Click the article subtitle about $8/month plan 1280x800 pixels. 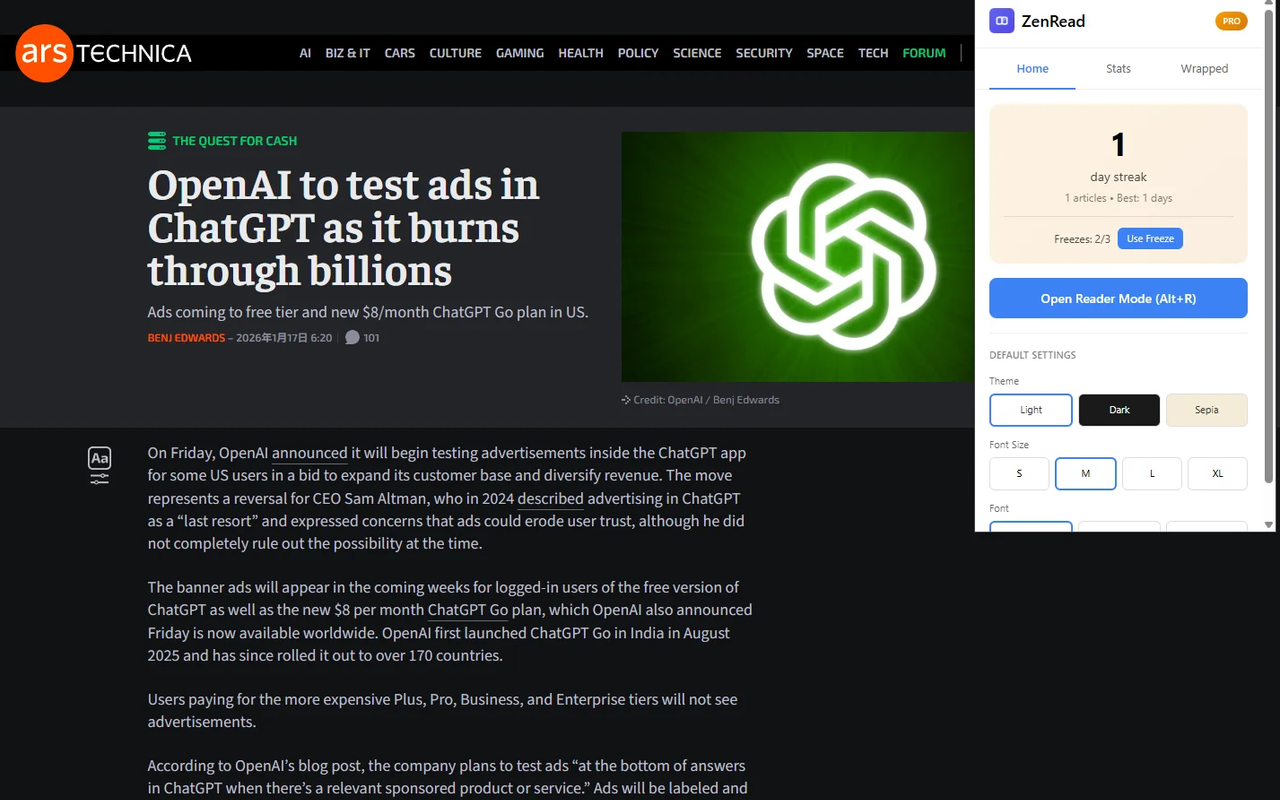tap(368, 312)
